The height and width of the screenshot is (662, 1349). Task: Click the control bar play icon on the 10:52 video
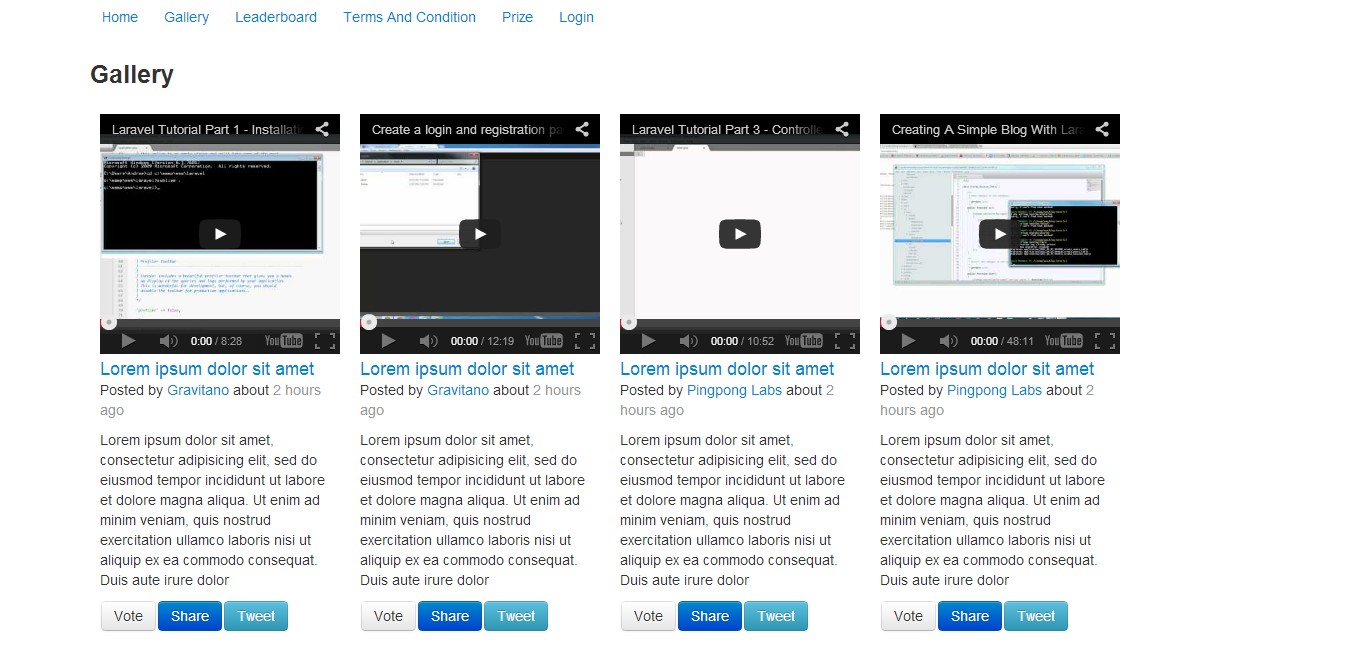[648, 341]
